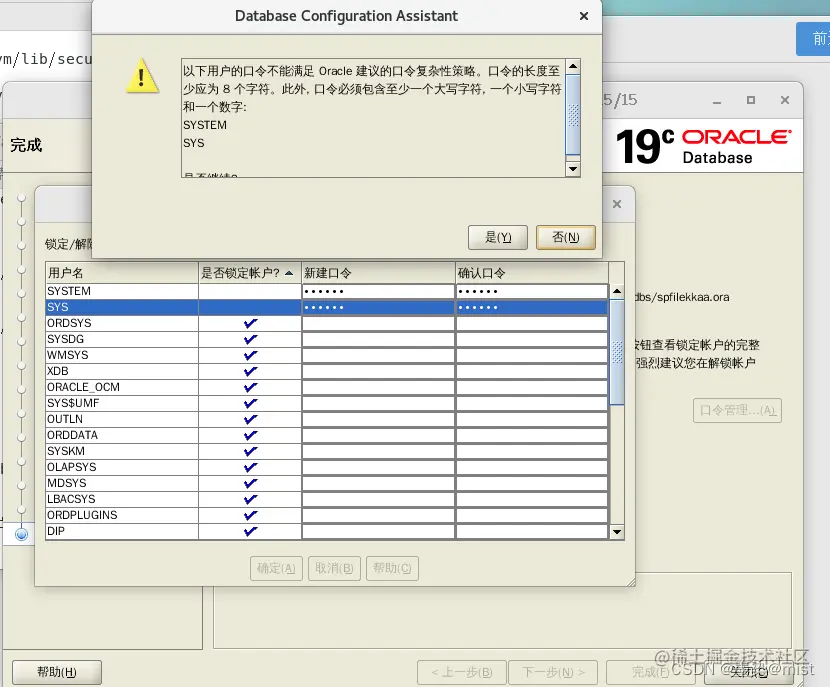This screenshot has width=830, height=687.
Task: Select the ORDSYS username cell
Action: coord(122,323)
